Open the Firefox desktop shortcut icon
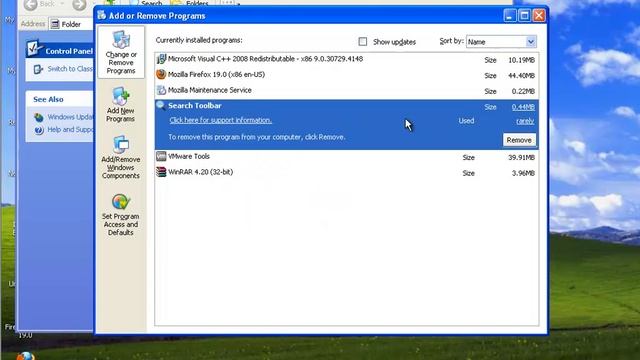This screenshot has height=360, width=640. [x=25, y=356]
